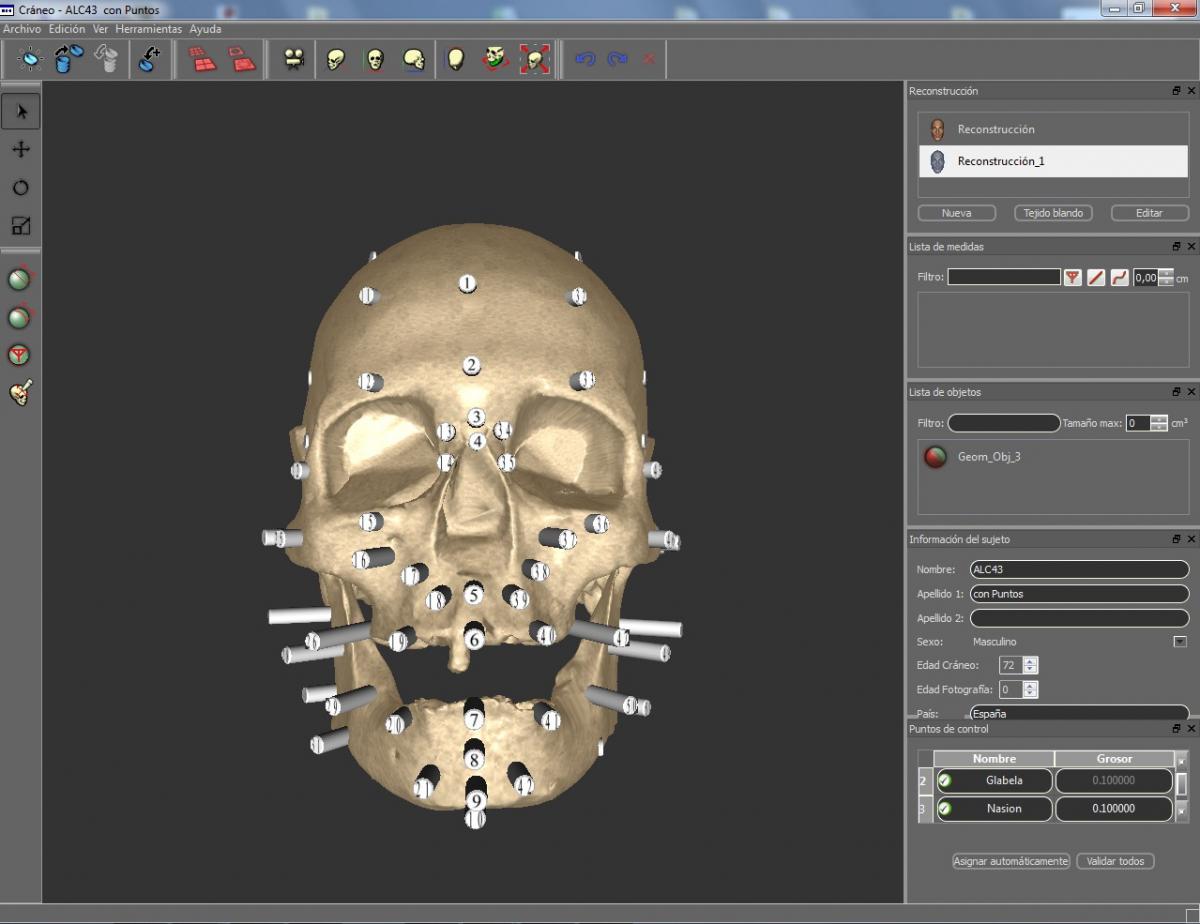Select the move (cross arrows) tool

(21, 149)
